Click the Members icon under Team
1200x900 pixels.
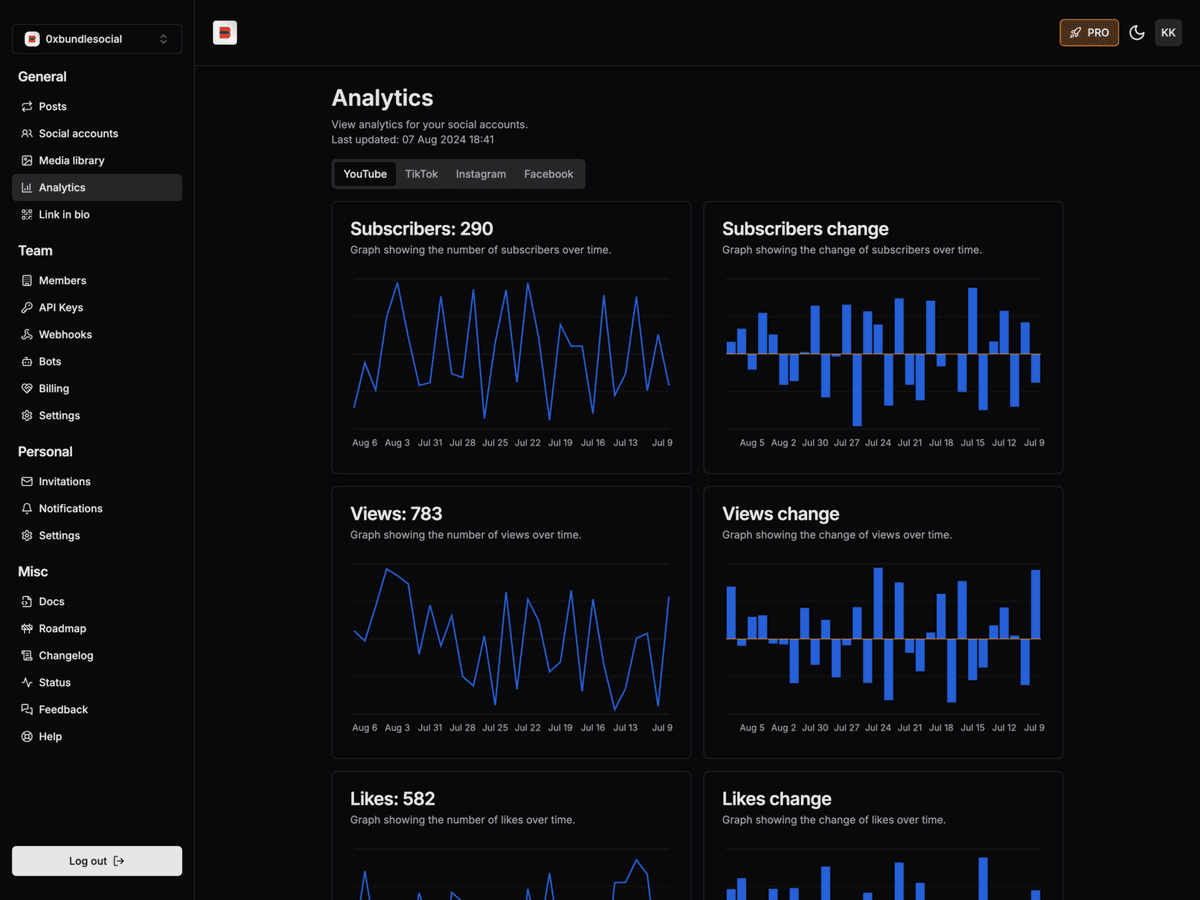tap(27, 280)
